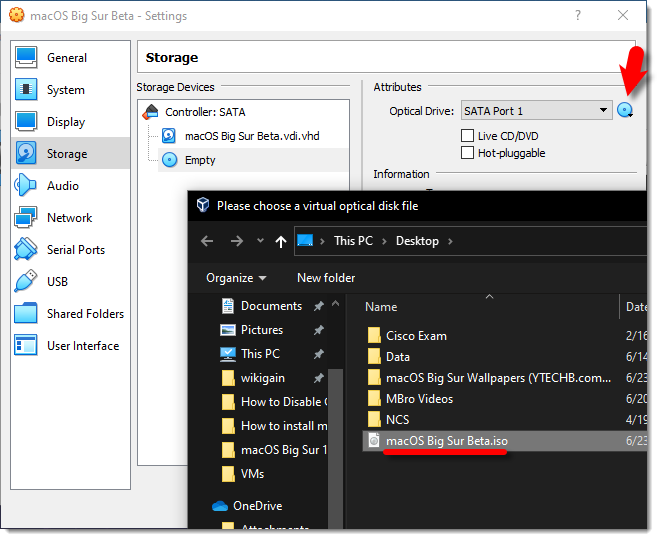Click the Date column header
This screenshot has width=657, height=539.
tap(634, 306)
